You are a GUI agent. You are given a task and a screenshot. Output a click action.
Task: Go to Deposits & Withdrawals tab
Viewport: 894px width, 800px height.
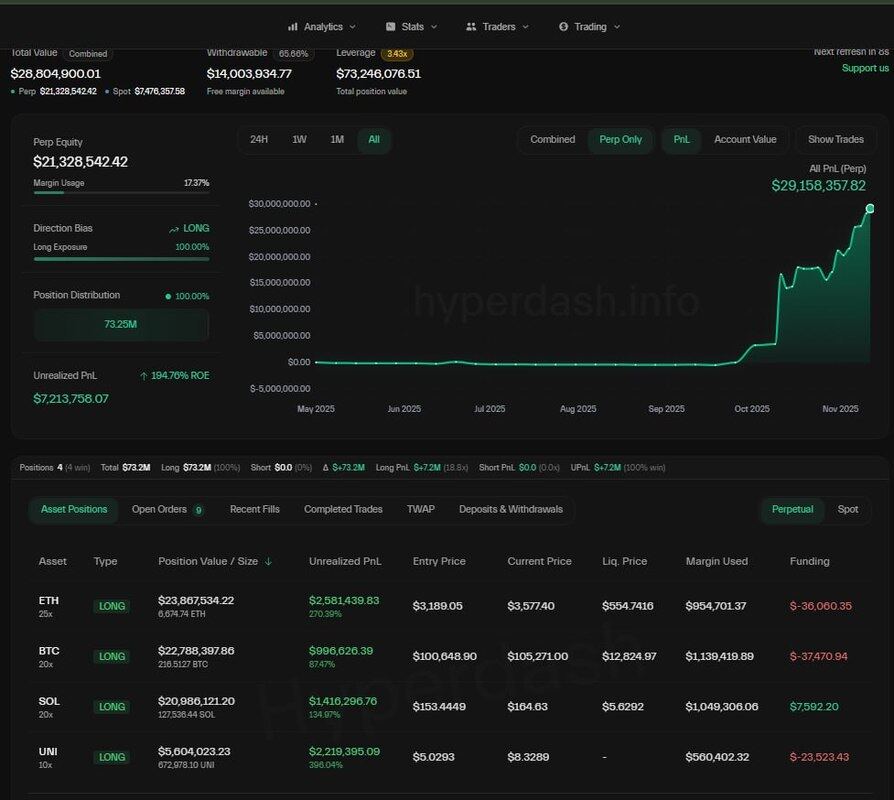coord(510,510)
